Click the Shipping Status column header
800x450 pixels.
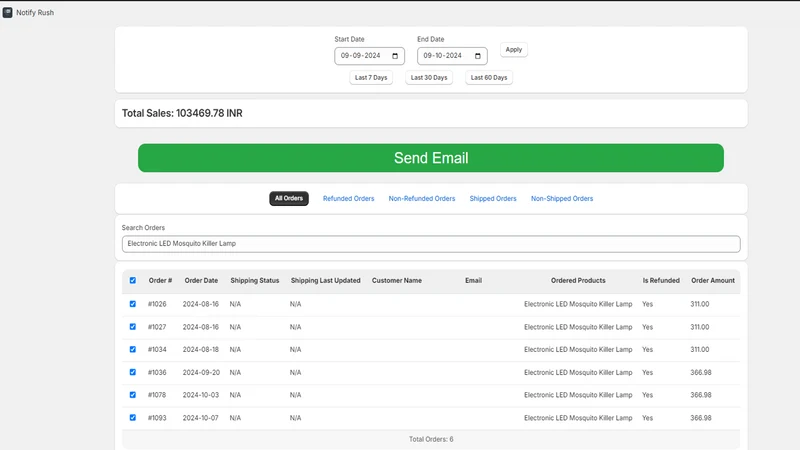[x=255, y=281]
